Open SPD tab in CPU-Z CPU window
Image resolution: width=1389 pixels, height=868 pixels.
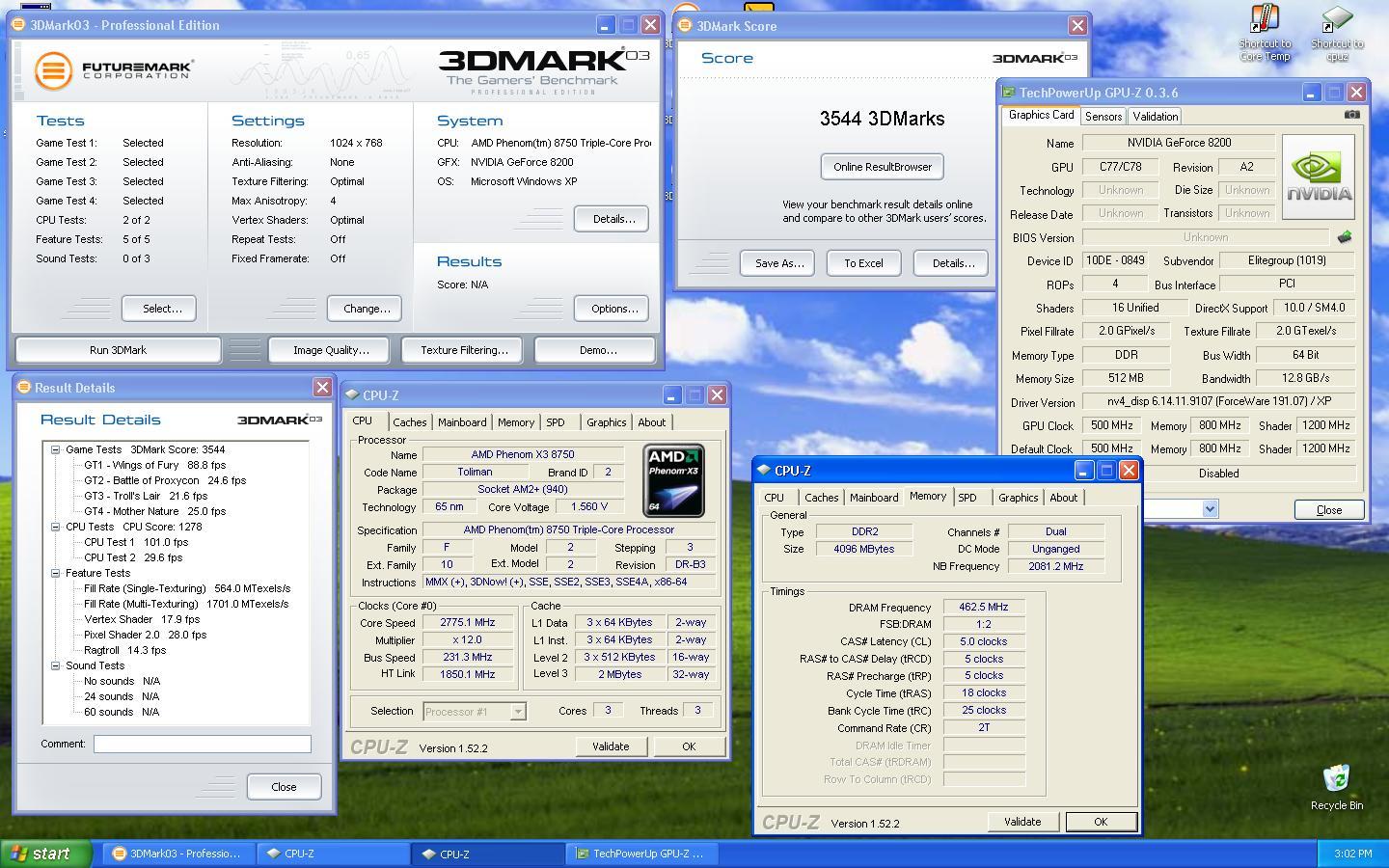(556, 422)
